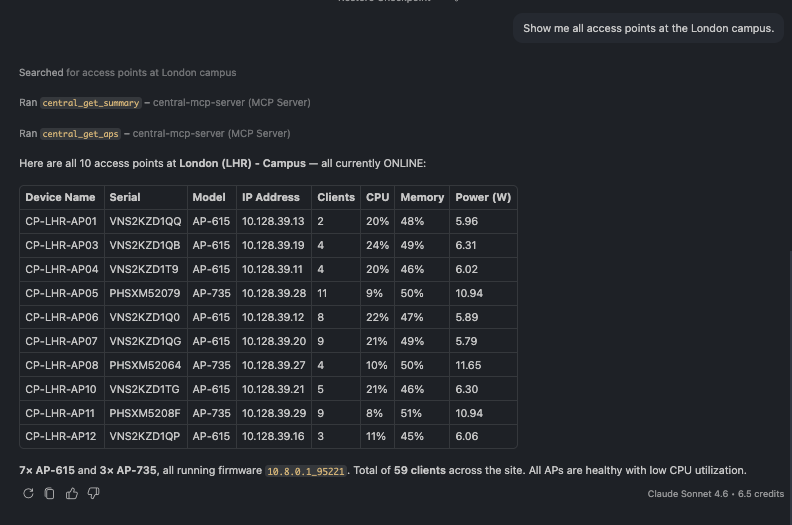Click the Power (W) column header
Screen dimensions: 792x525
coord(483,198)
